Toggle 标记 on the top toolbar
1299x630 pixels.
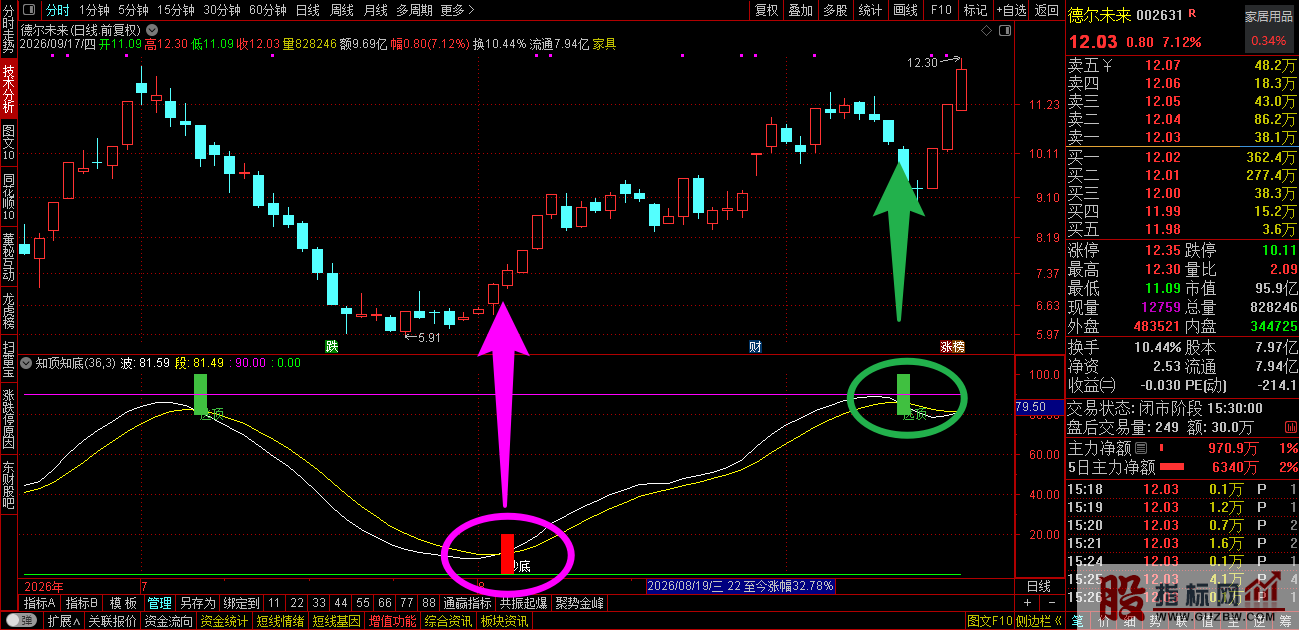click(x=975, y=10)
